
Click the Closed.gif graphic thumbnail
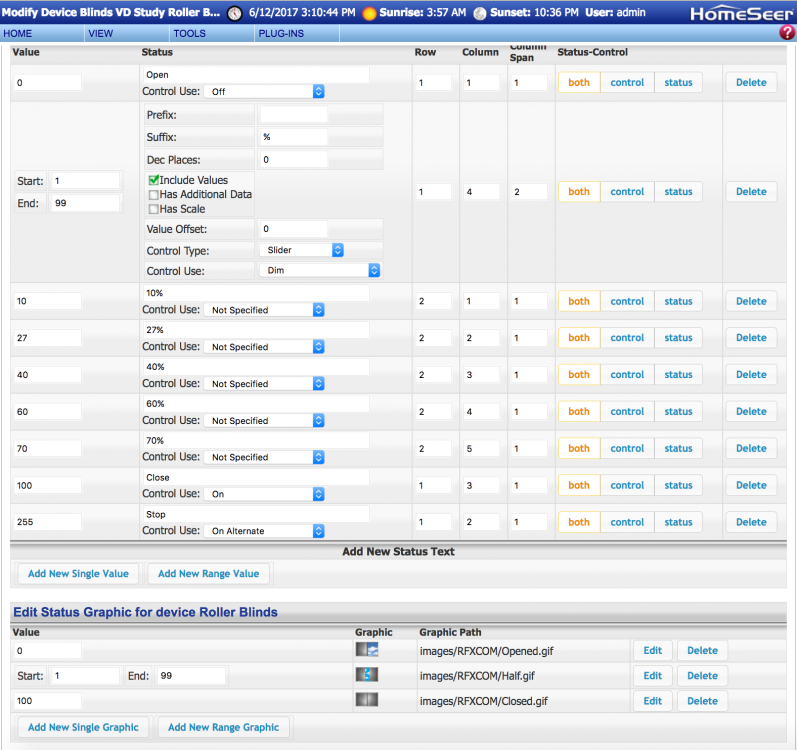pyautogui.click(x=367, y=700)
